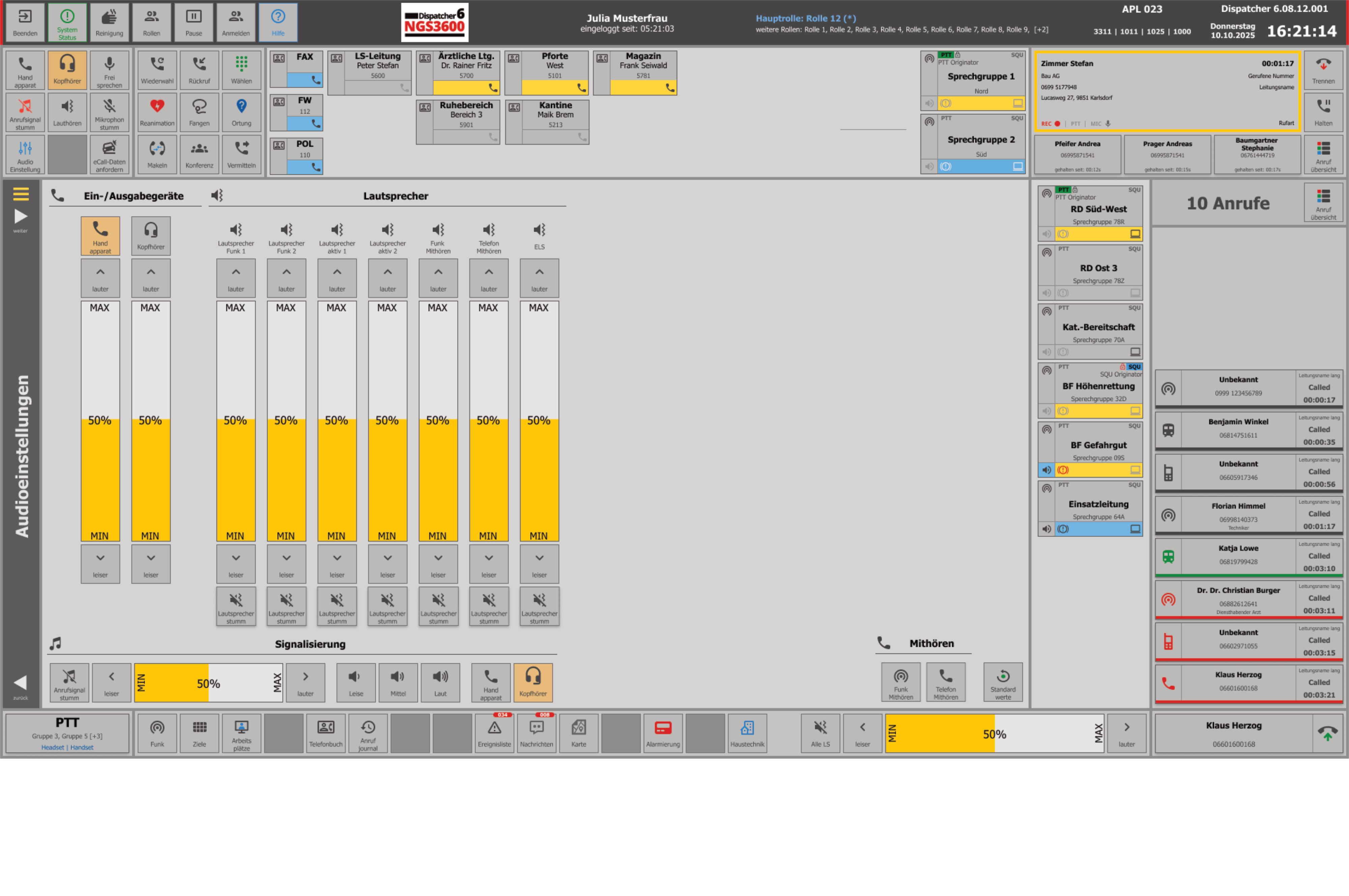This screenshot has height=896, width=1349.
Task: Open the hamburger menu in the Audioeinstellungen sidebar
Action: pyautogui.click(x=21, y=194)
